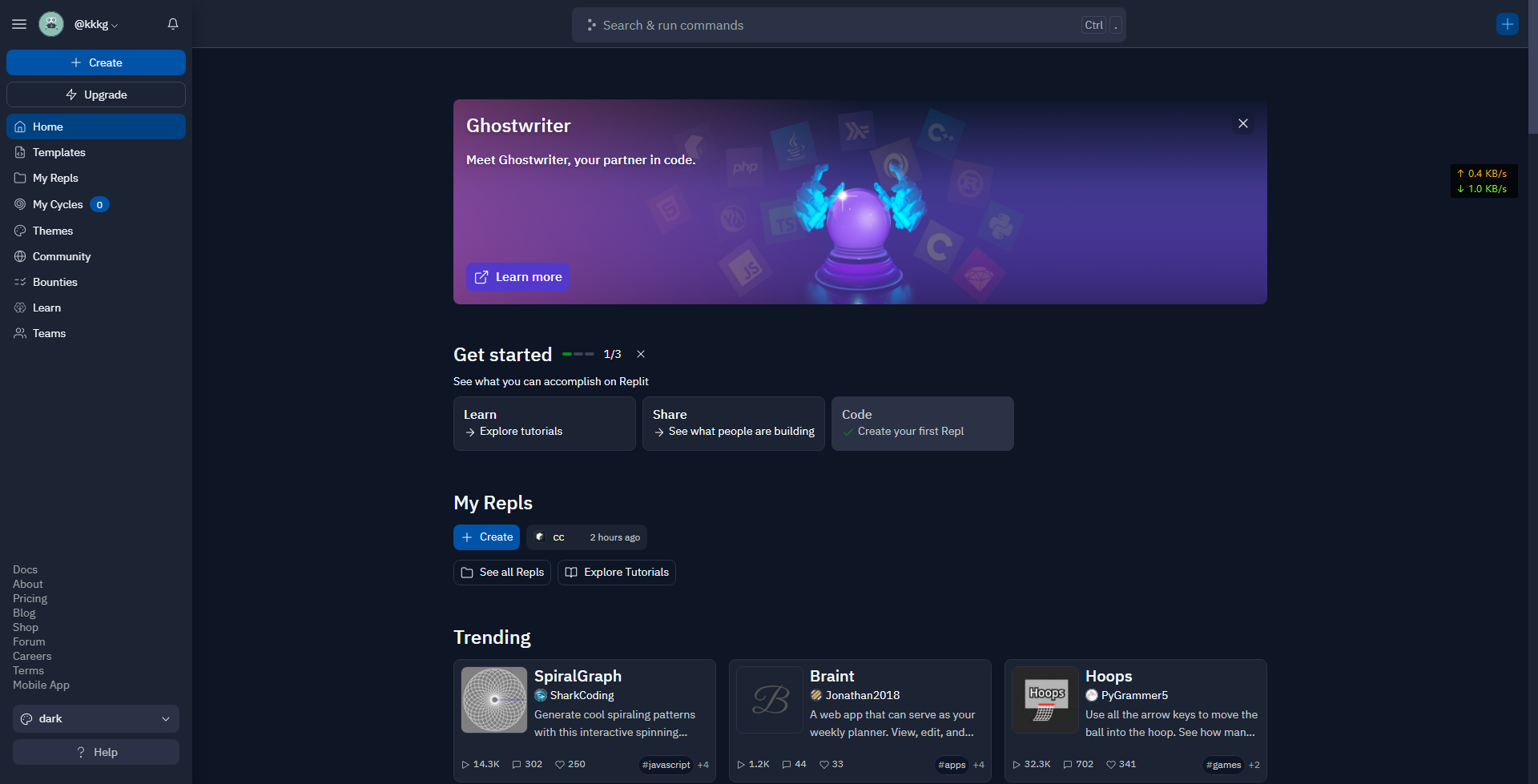Click the Braint thumbnail image

770,700
